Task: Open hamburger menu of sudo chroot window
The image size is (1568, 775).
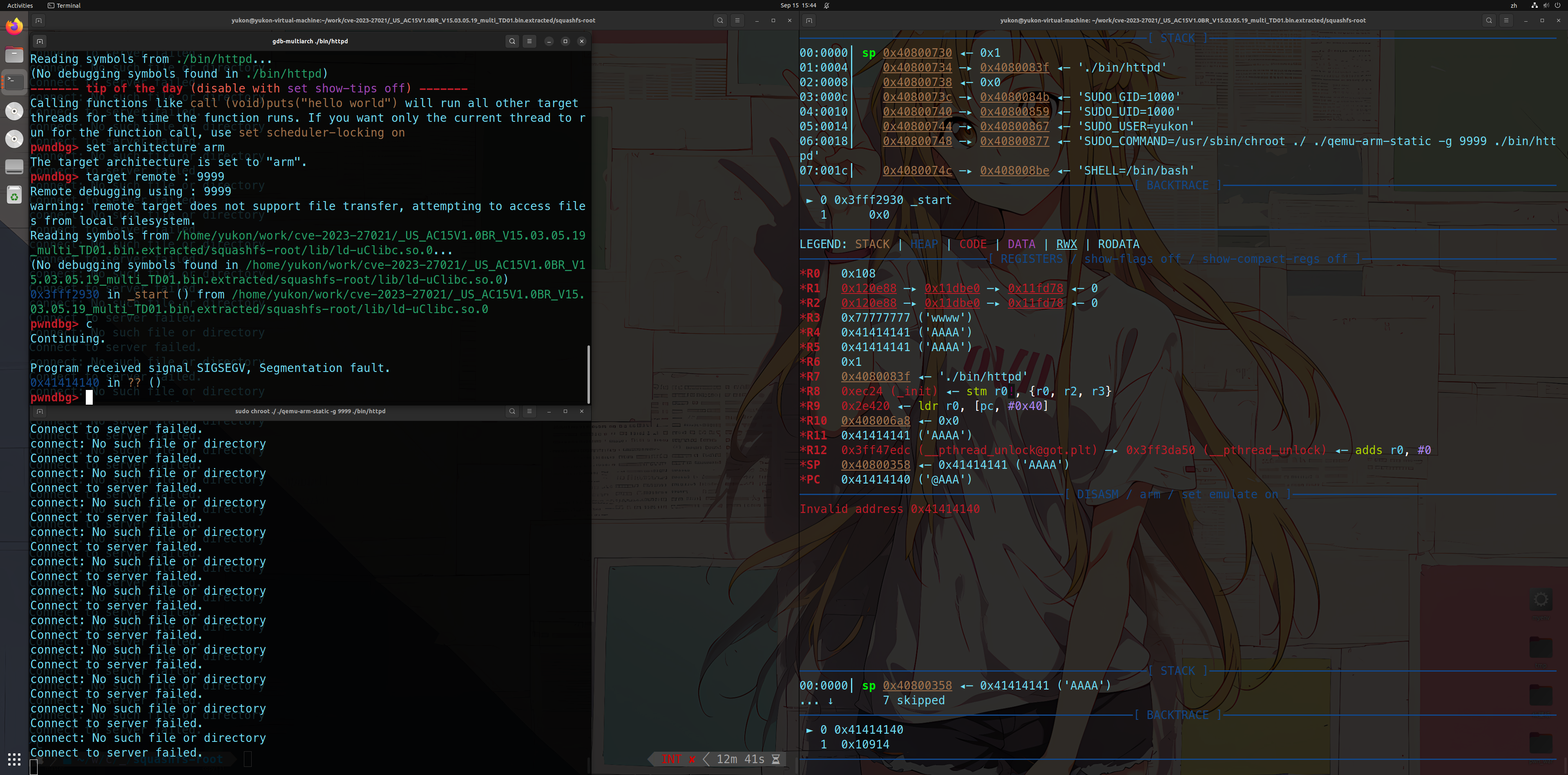Action: point(529,411)
